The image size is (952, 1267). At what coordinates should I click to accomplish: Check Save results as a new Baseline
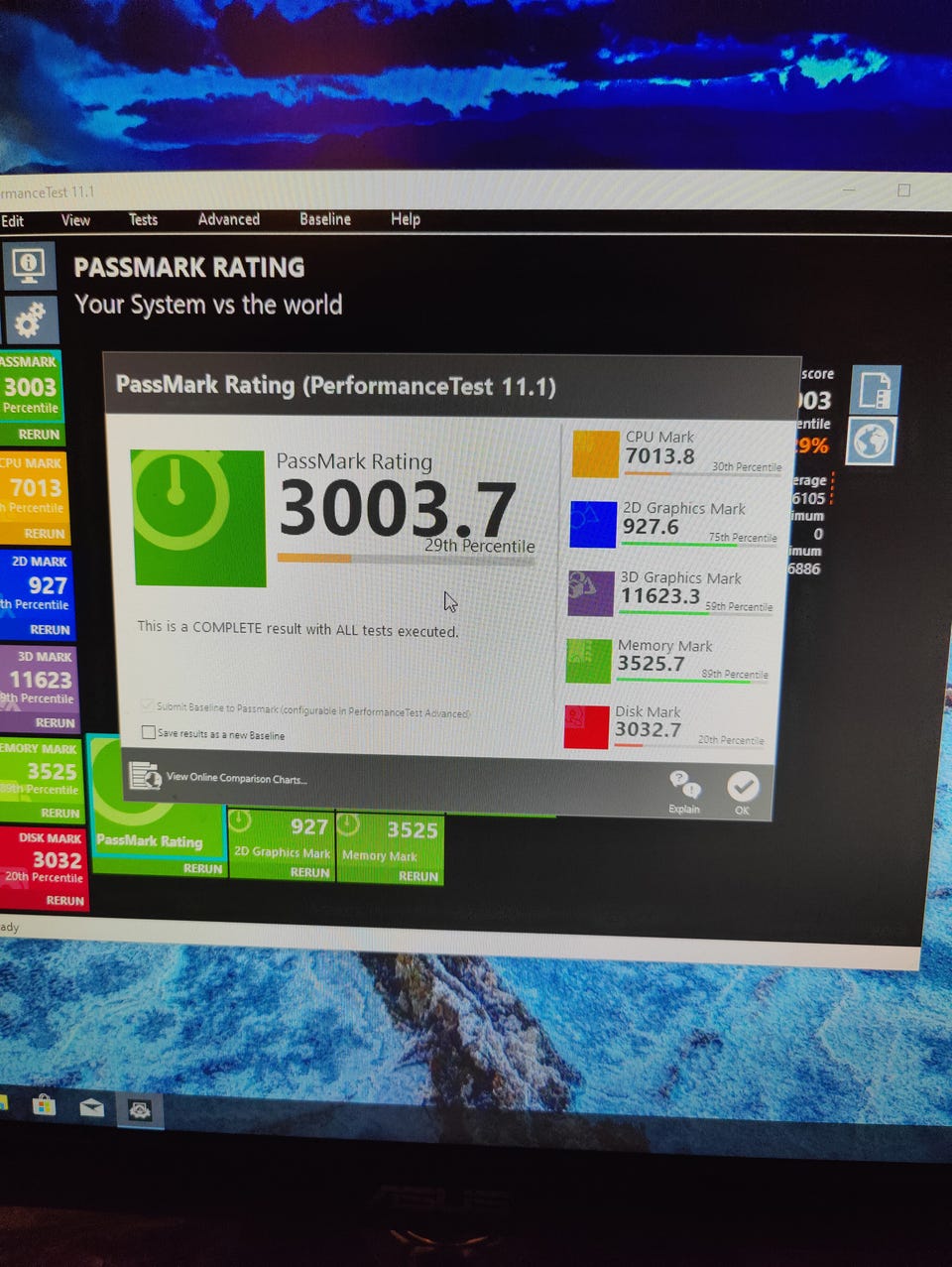[150, 733]
